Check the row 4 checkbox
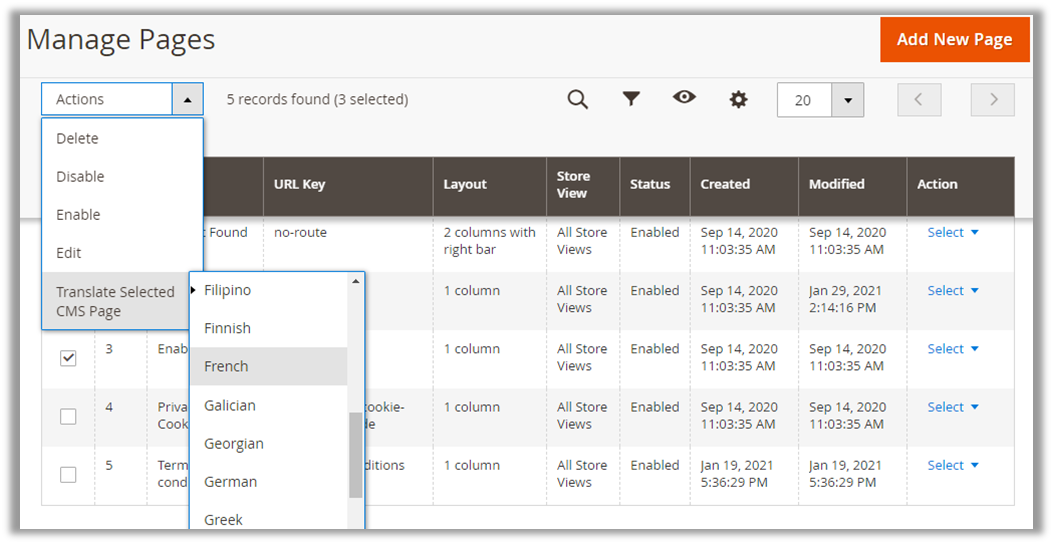The width and height of the screenshot is (1053, 544). coord(68,416)
